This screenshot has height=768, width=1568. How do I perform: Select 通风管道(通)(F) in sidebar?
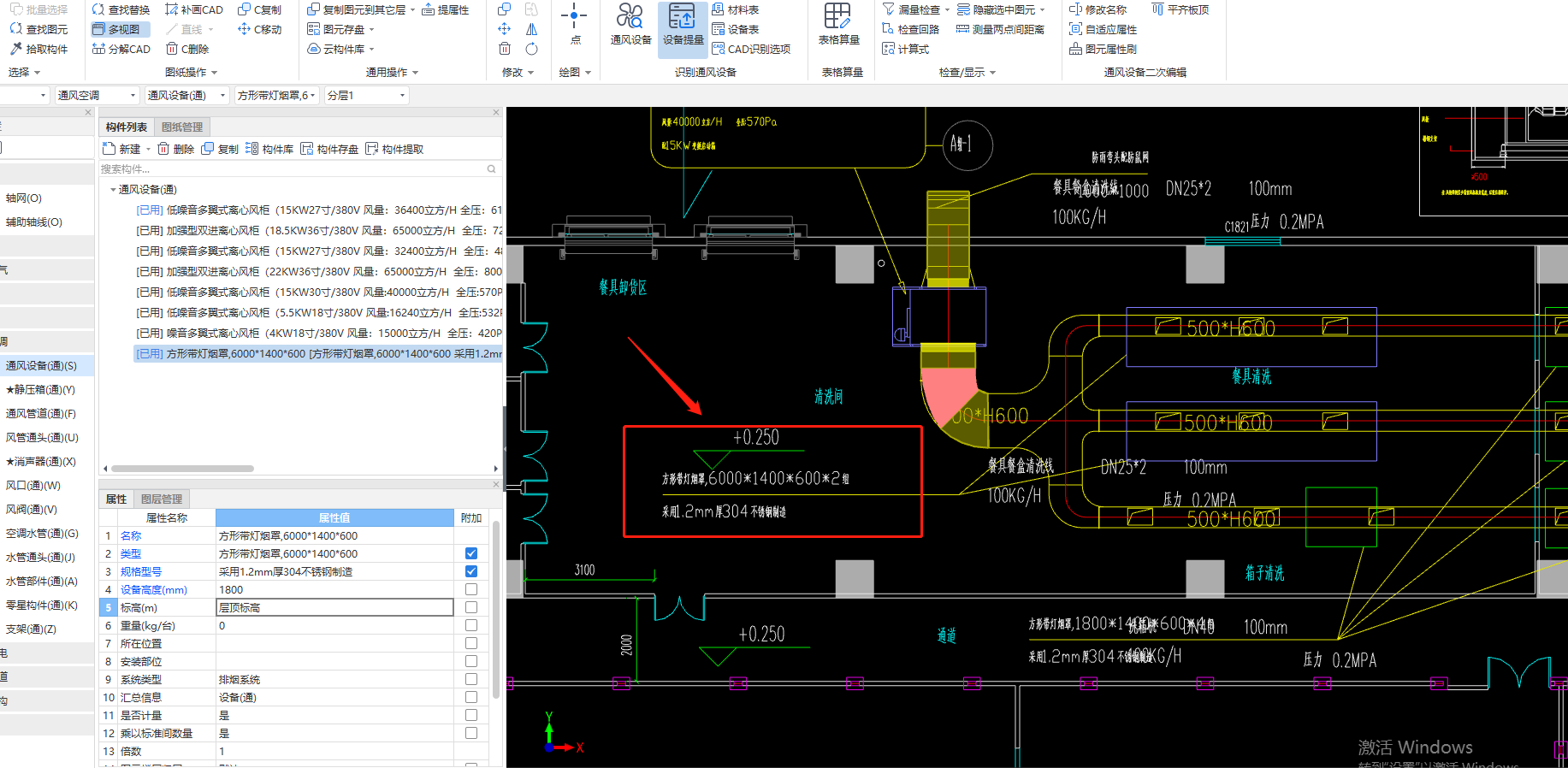pyautogui.click(x=41, y=413)
